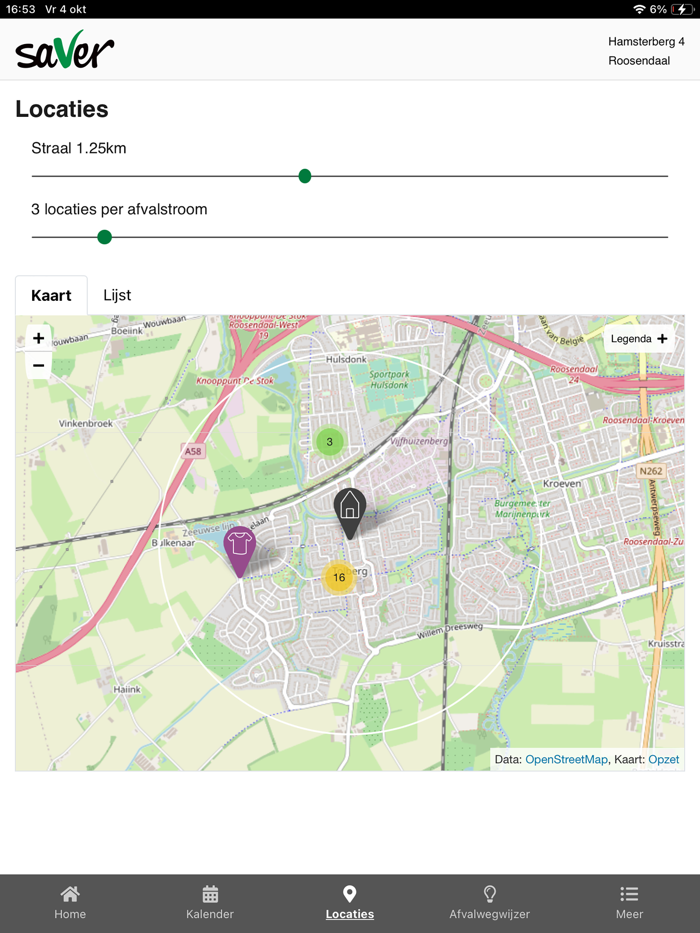The image size is (700, 933).
Task: Zoom out the map with minus button
Action: tap(39, 365)
